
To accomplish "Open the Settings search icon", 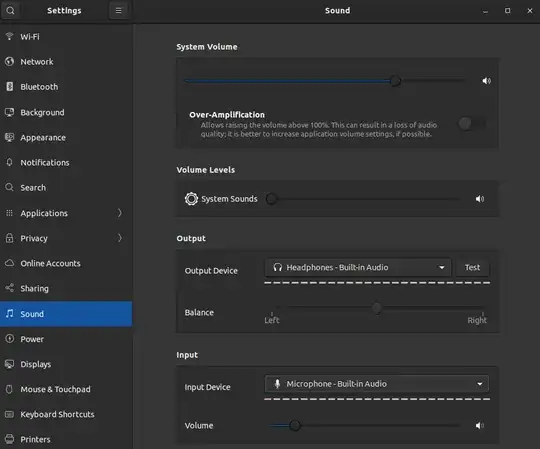I will (10, 11).
